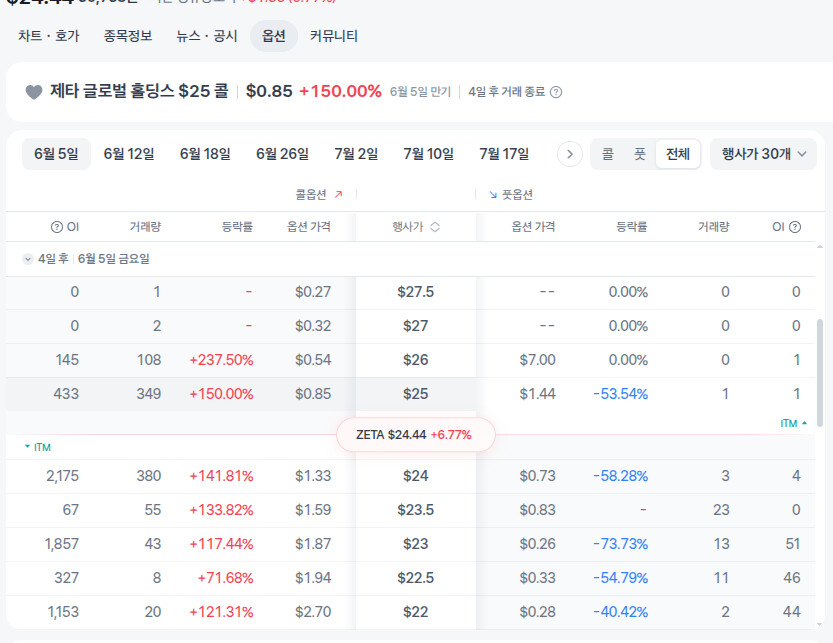
Task: Click the call-side 등락률 column header
Action: click(x=237, y=227)
